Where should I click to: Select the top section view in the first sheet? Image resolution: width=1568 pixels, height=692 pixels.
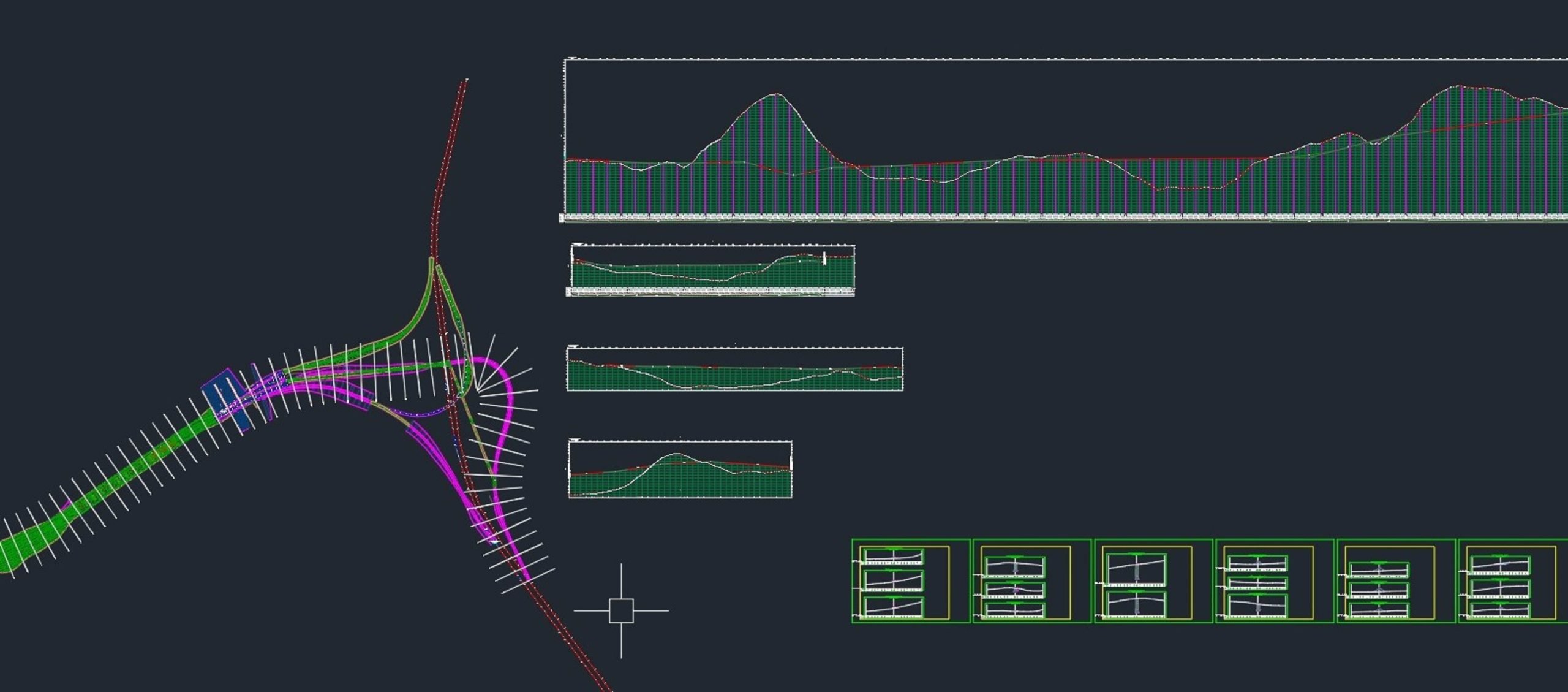pyautogui.click(x=892, y=557)
